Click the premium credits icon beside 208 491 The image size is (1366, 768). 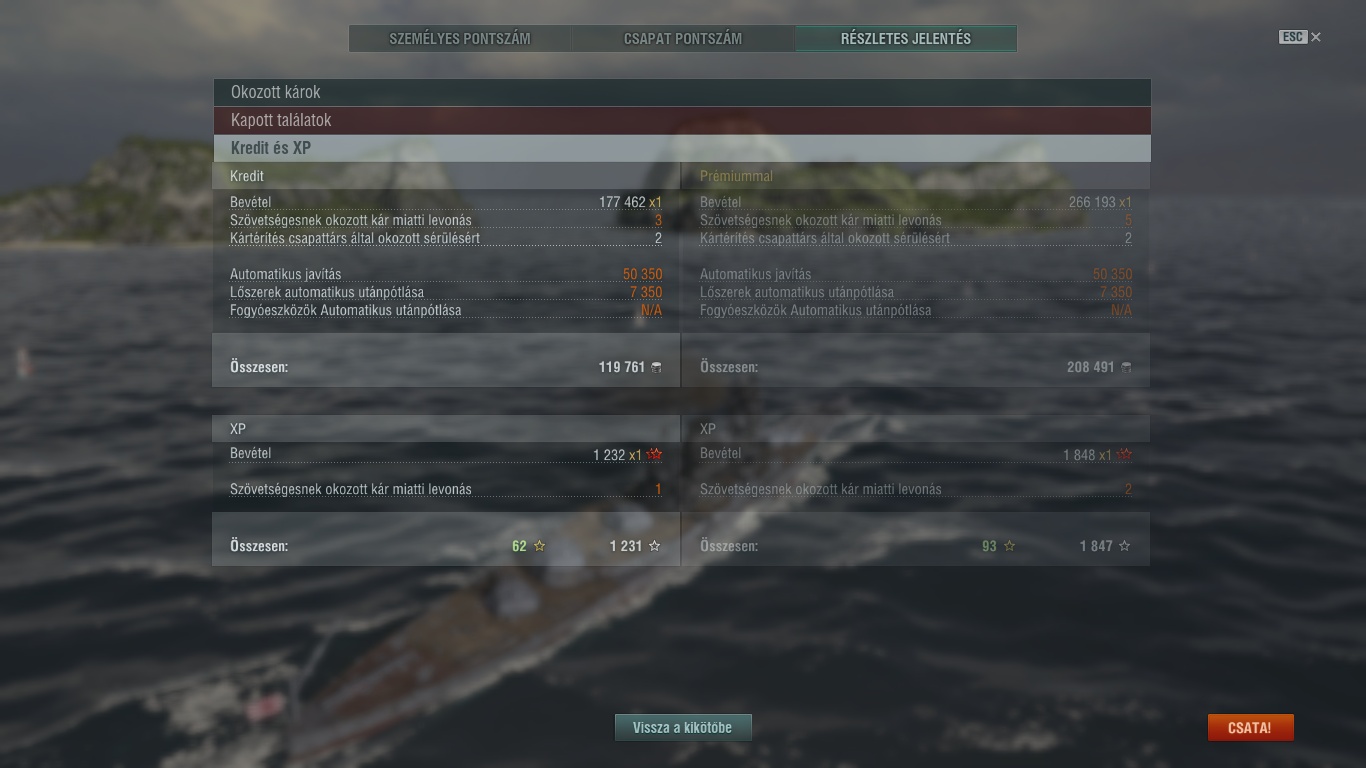1126,367
